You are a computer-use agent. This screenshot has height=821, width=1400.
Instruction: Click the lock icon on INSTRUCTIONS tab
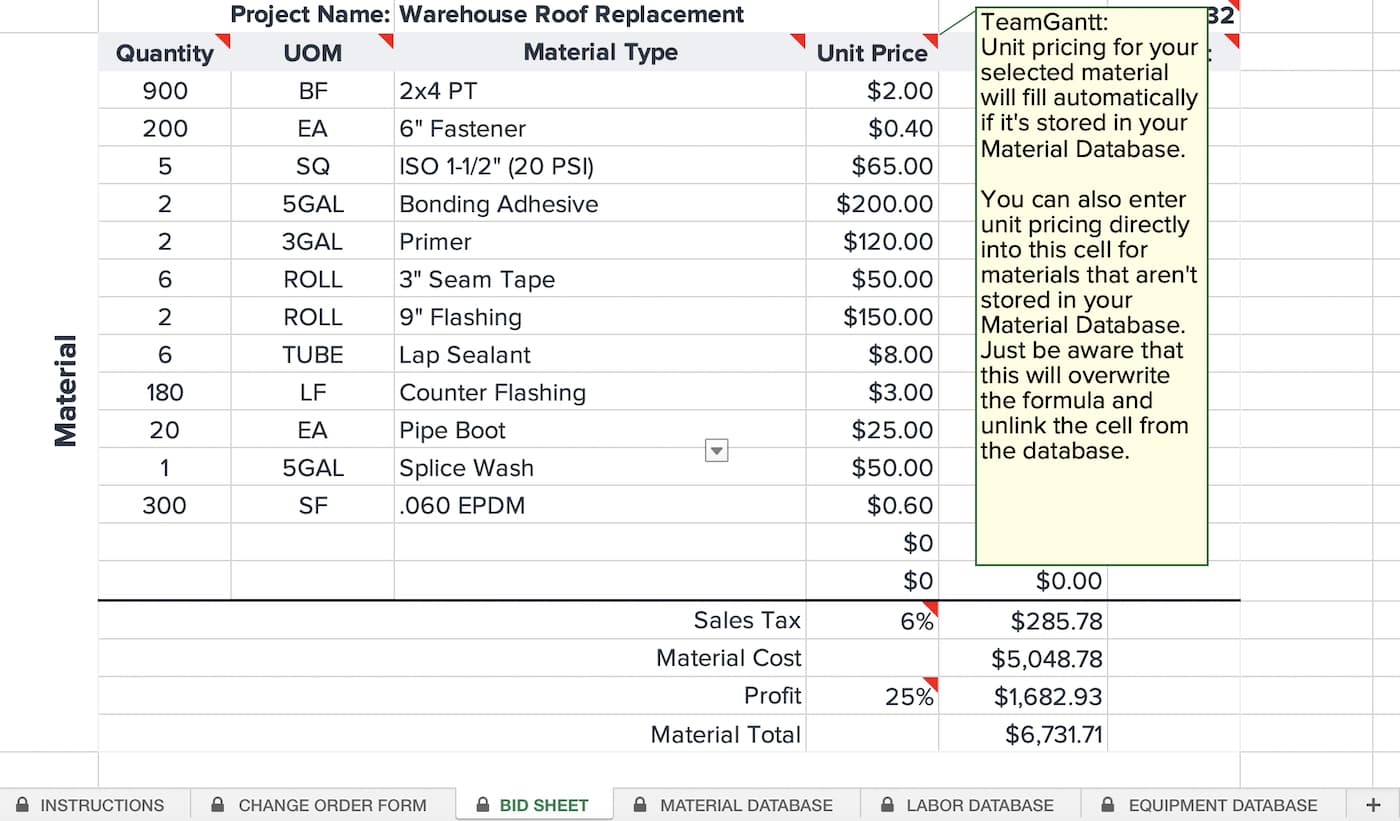click(22, 805)
